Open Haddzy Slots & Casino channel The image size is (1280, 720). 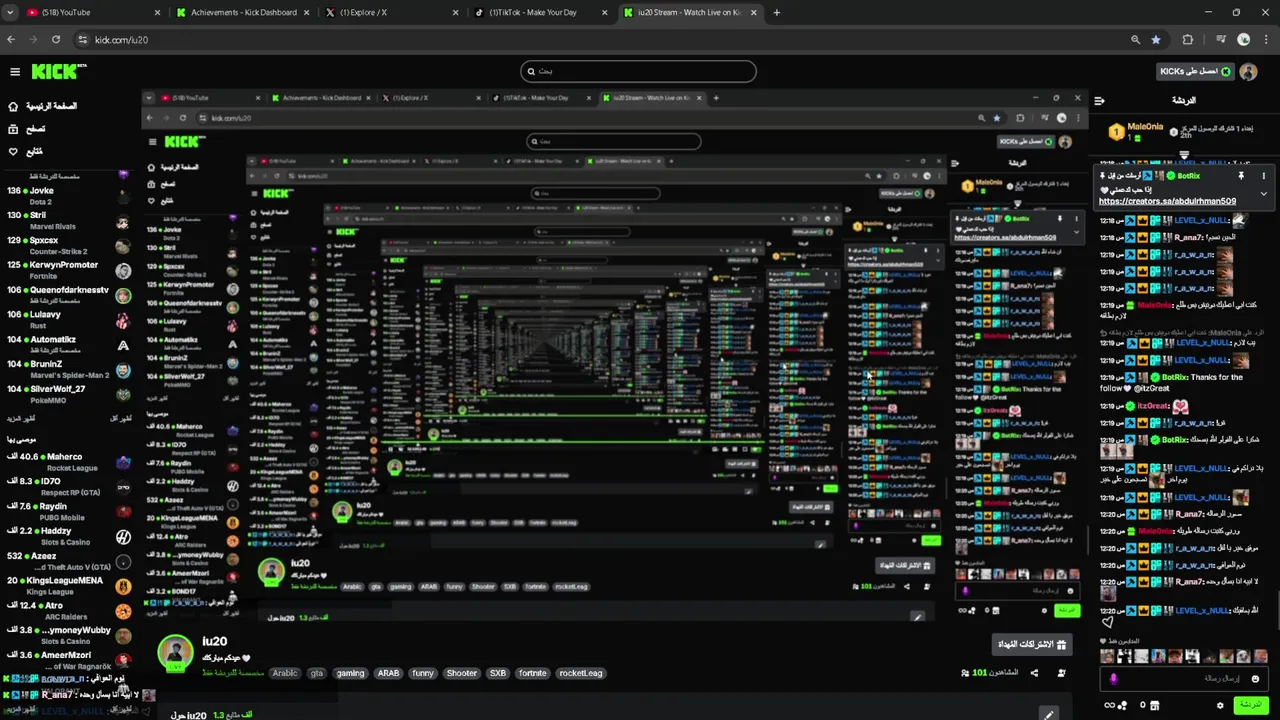point(70,536)
